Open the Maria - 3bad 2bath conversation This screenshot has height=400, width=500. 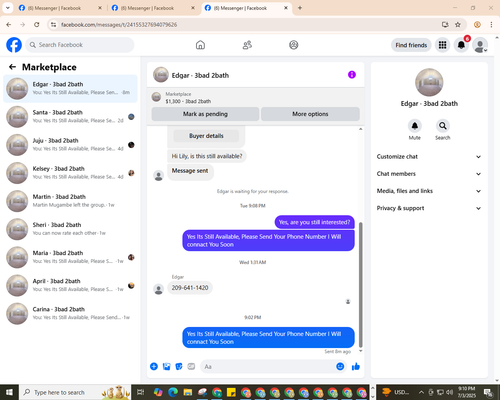pos(70,257)
